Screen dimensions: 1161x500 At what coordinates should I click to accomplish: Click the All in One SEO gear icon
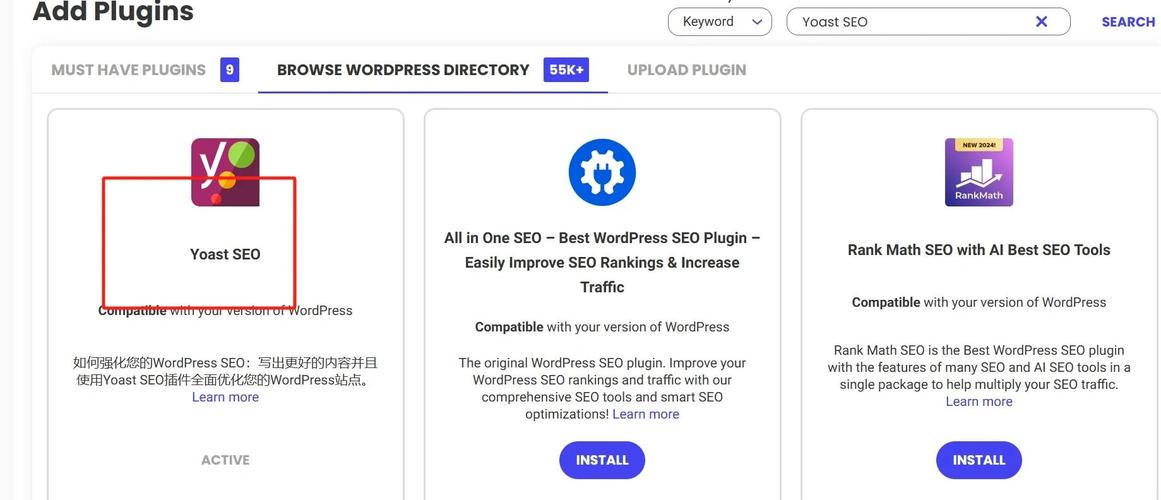(x=602, y=172)
